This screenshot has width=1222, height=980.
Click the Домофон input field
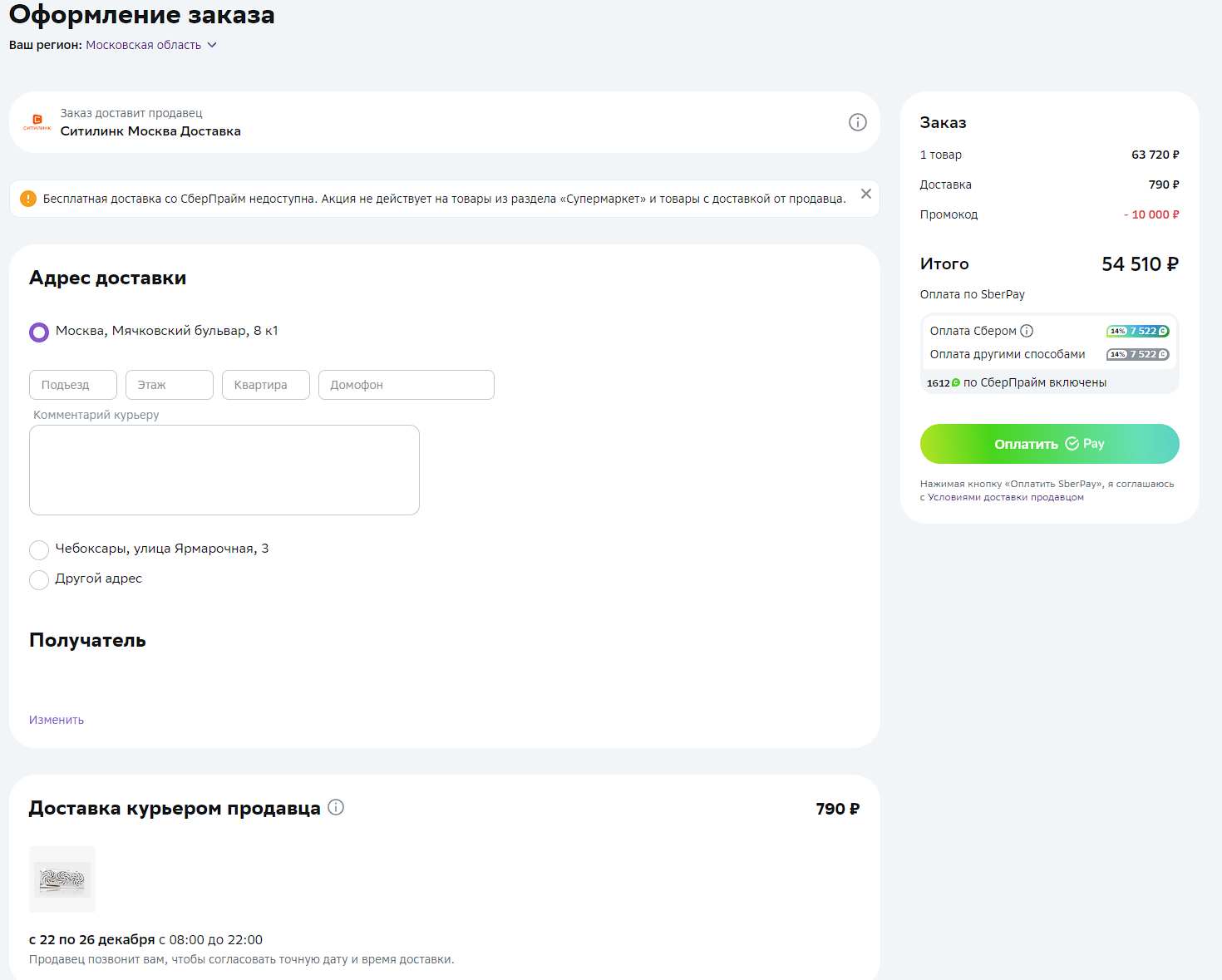406,385
